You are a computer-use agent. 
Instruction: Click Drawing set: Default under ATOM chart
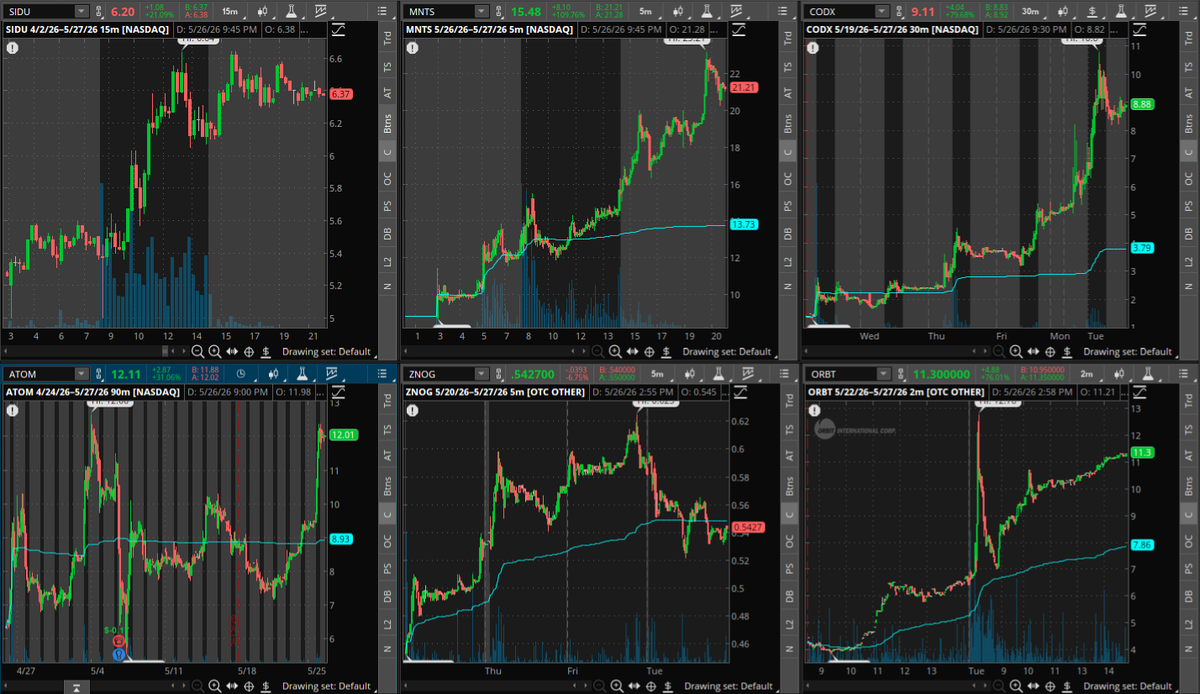(326, 686)
